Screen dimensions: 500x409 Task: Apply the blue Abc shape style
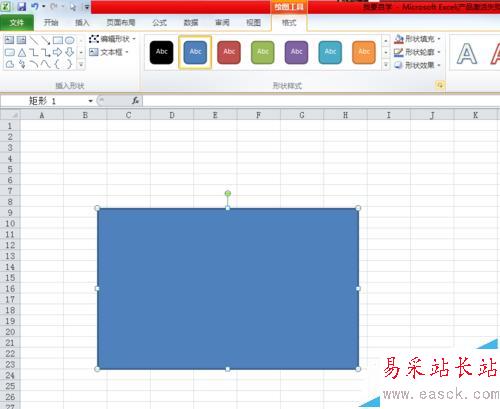click(x=195, y=52)
